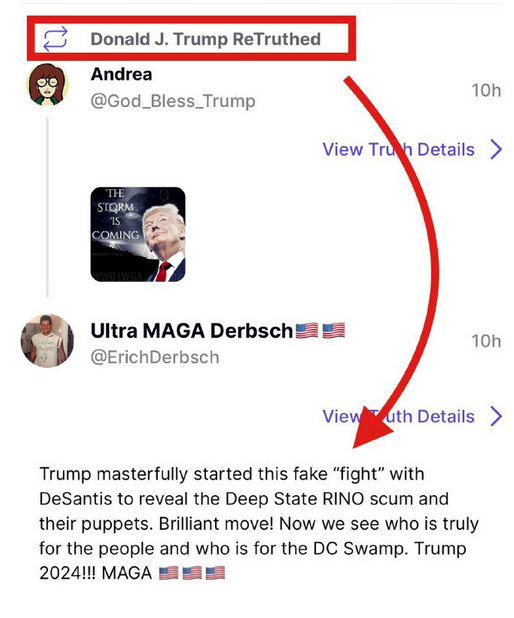Open The Storm Is Coming image thumbnail
The image size is (514, 618).
(x=138, y=234)
